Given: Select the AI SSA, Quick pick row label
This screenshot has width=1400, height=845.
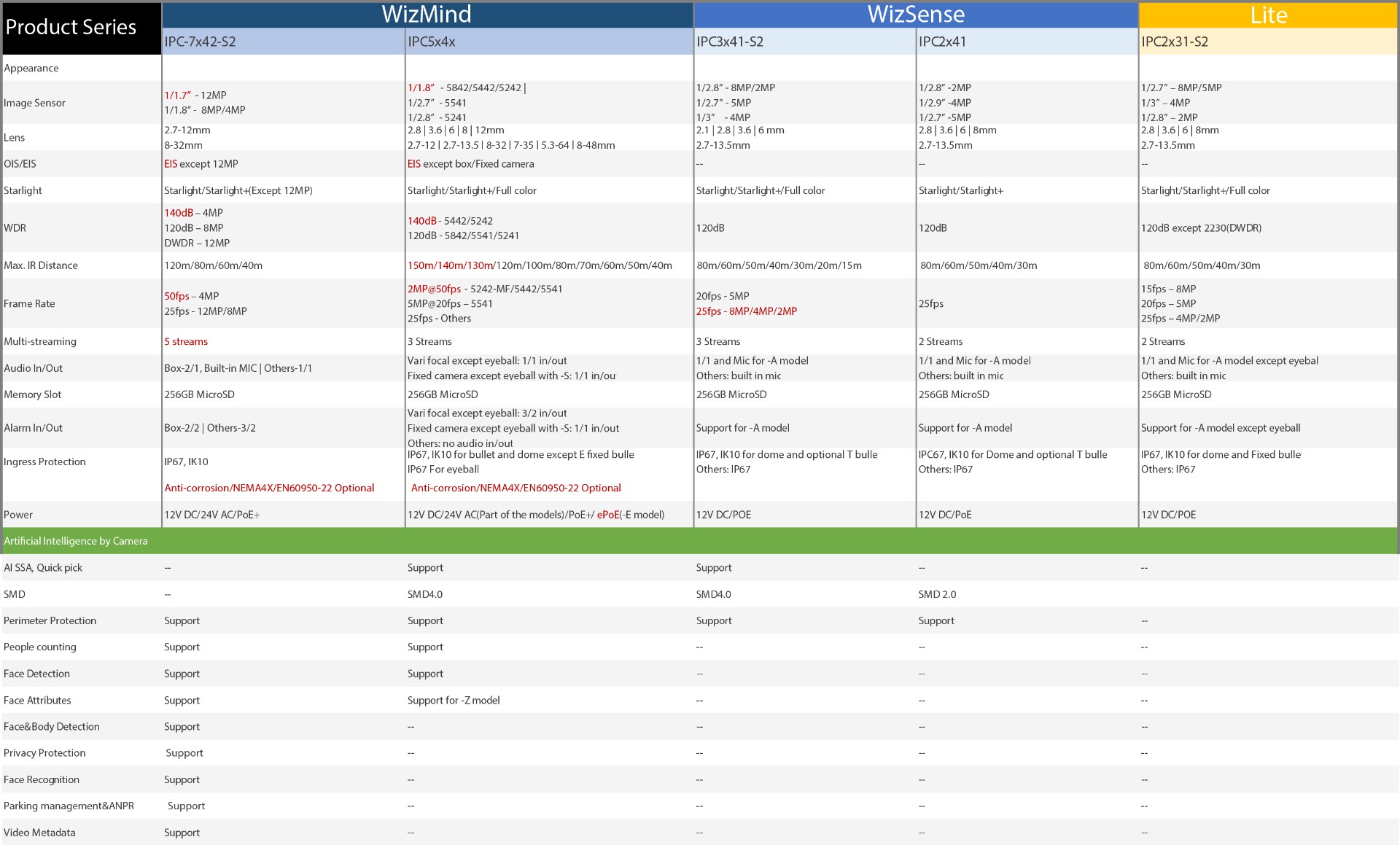Looking at the screenshot, I should (x=43, y=567).
